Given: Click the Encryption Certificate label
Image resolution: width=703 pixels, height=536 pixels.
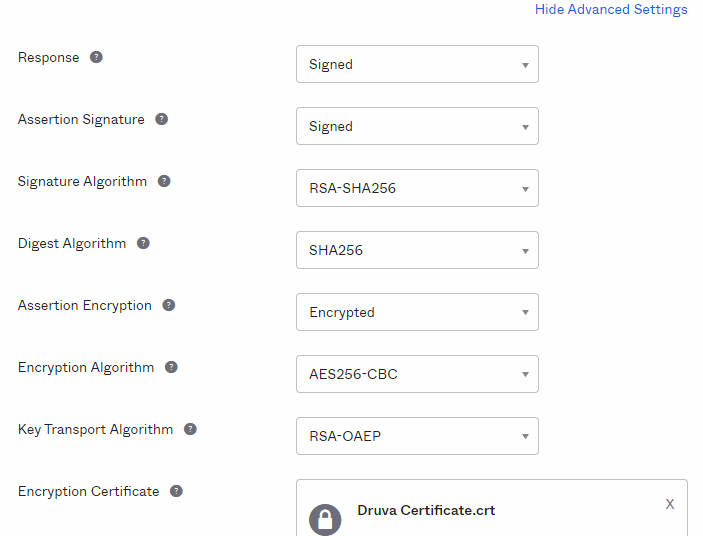Looking at the screenshot, I should click(x=88, y=491).
